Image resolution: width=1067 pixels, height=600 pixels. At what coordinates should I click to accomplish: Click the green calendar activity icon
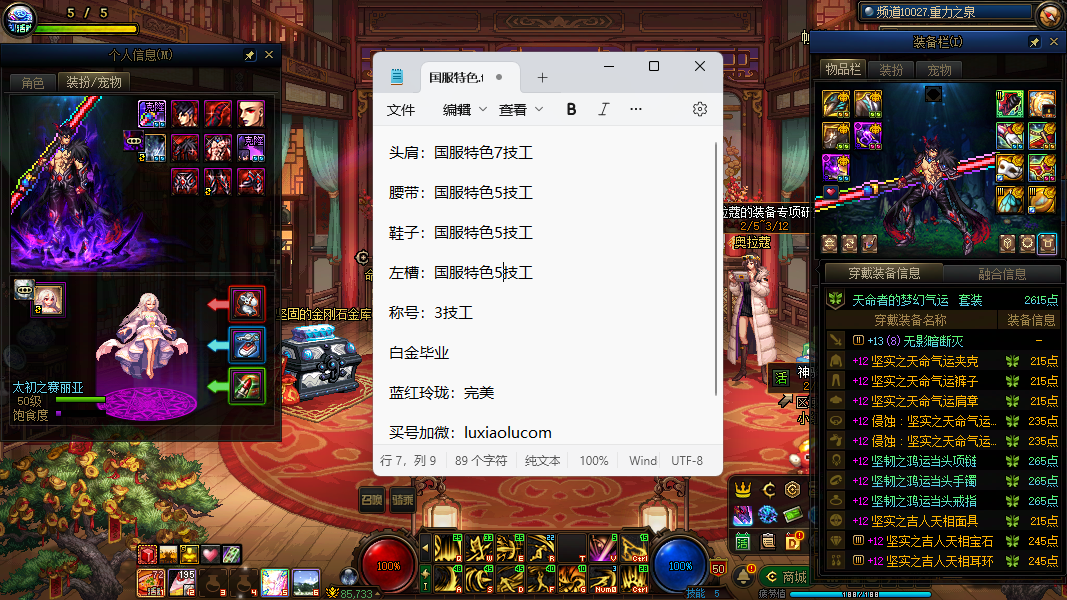[x=743, y=541]
